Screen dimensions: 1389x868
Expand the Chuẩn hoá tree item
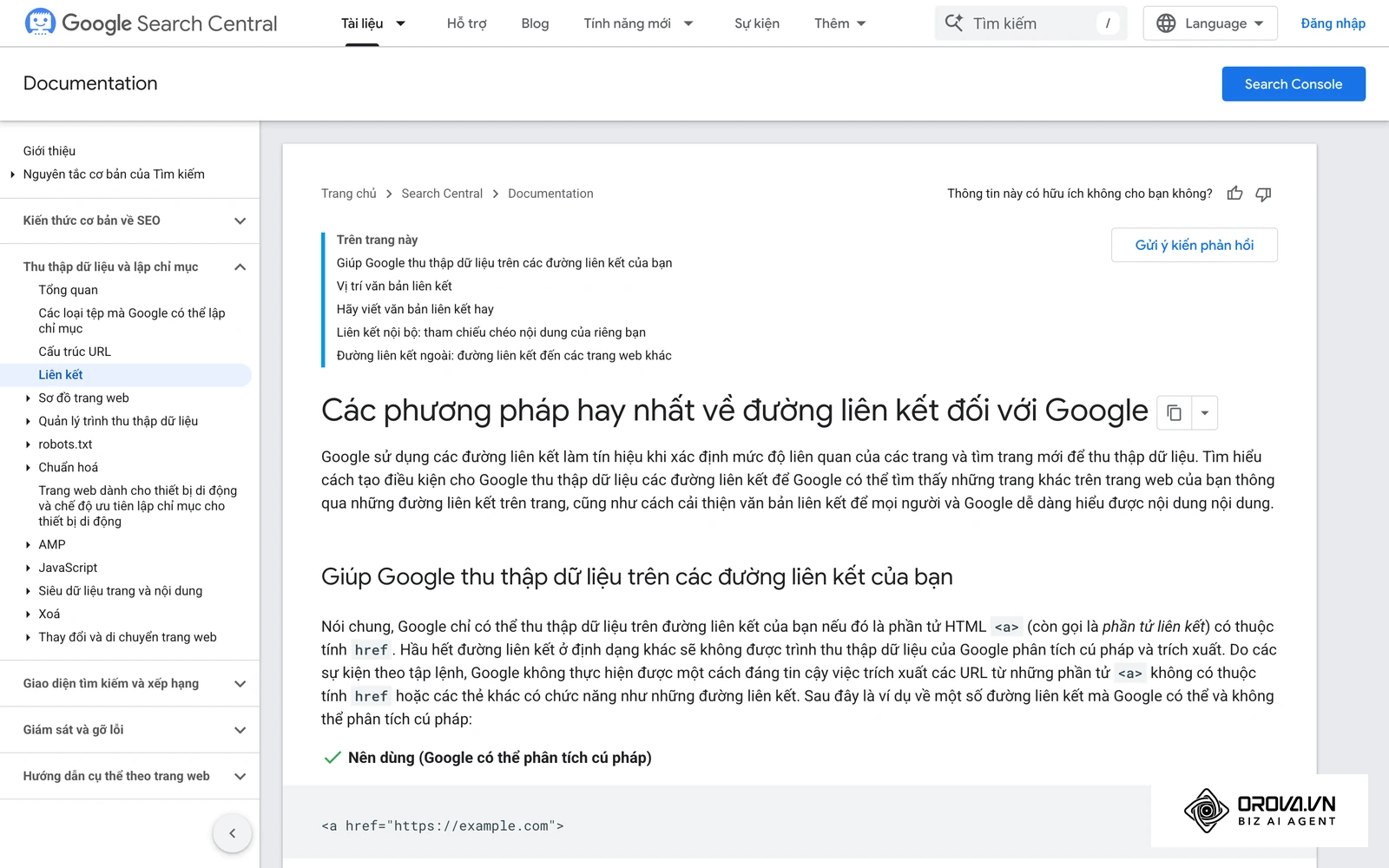pos(29,468)
